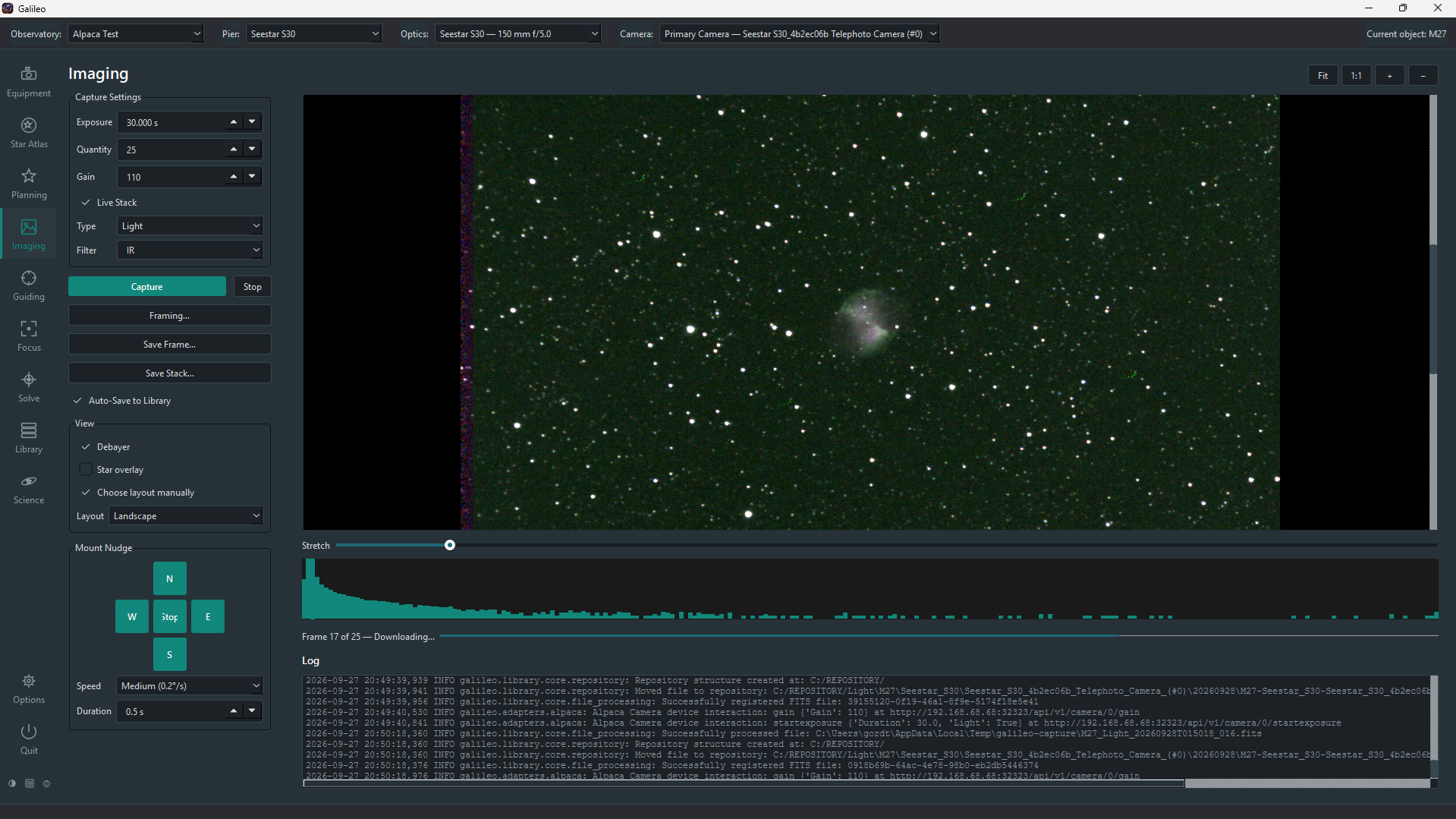The width and height of the screenshot is (1456, 819).
Task: Click the Stop capture button
Action: coord(253,287)
